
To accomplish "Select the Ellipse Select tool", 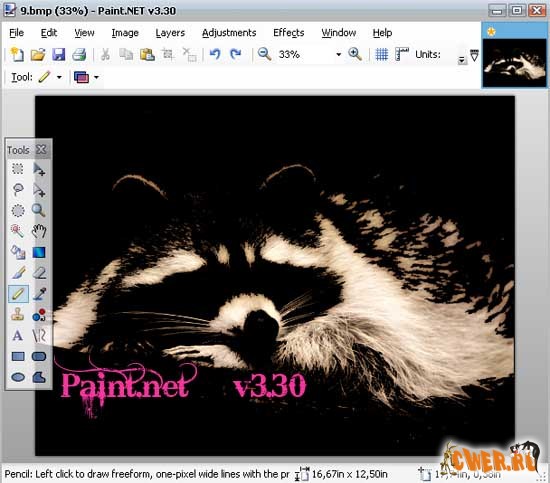I will point(18,210).
